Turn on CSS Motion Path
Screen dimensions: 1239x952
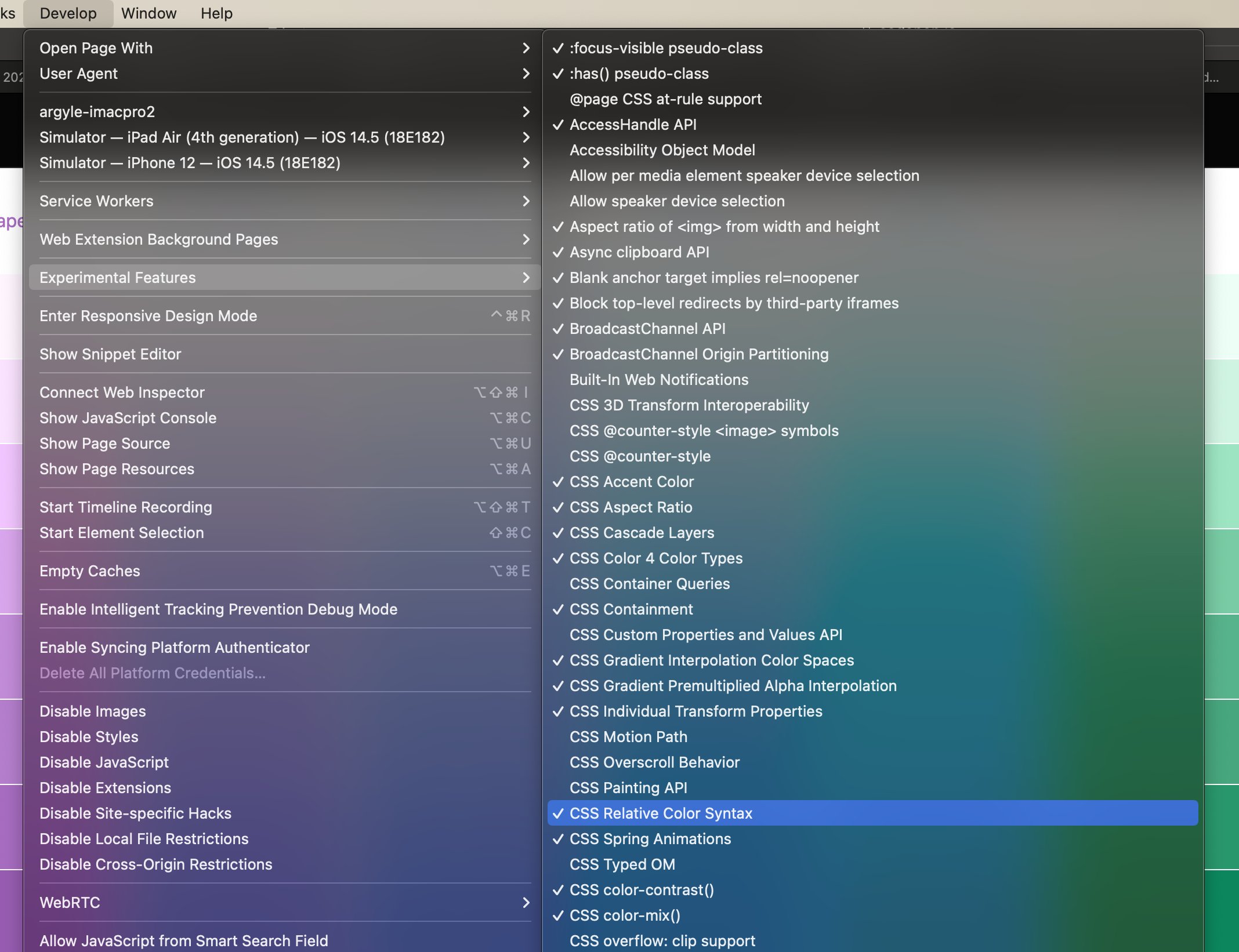click(x=628, y=737)
